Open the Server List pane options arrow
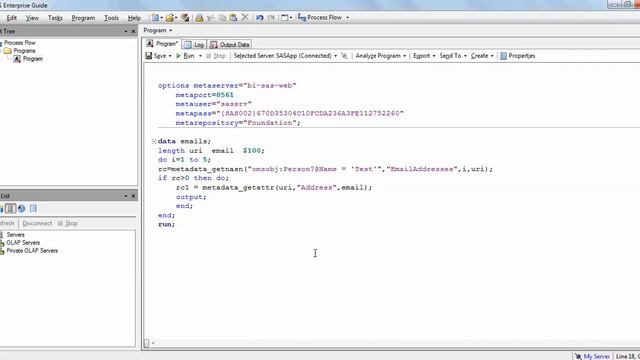 click(126, 196)
